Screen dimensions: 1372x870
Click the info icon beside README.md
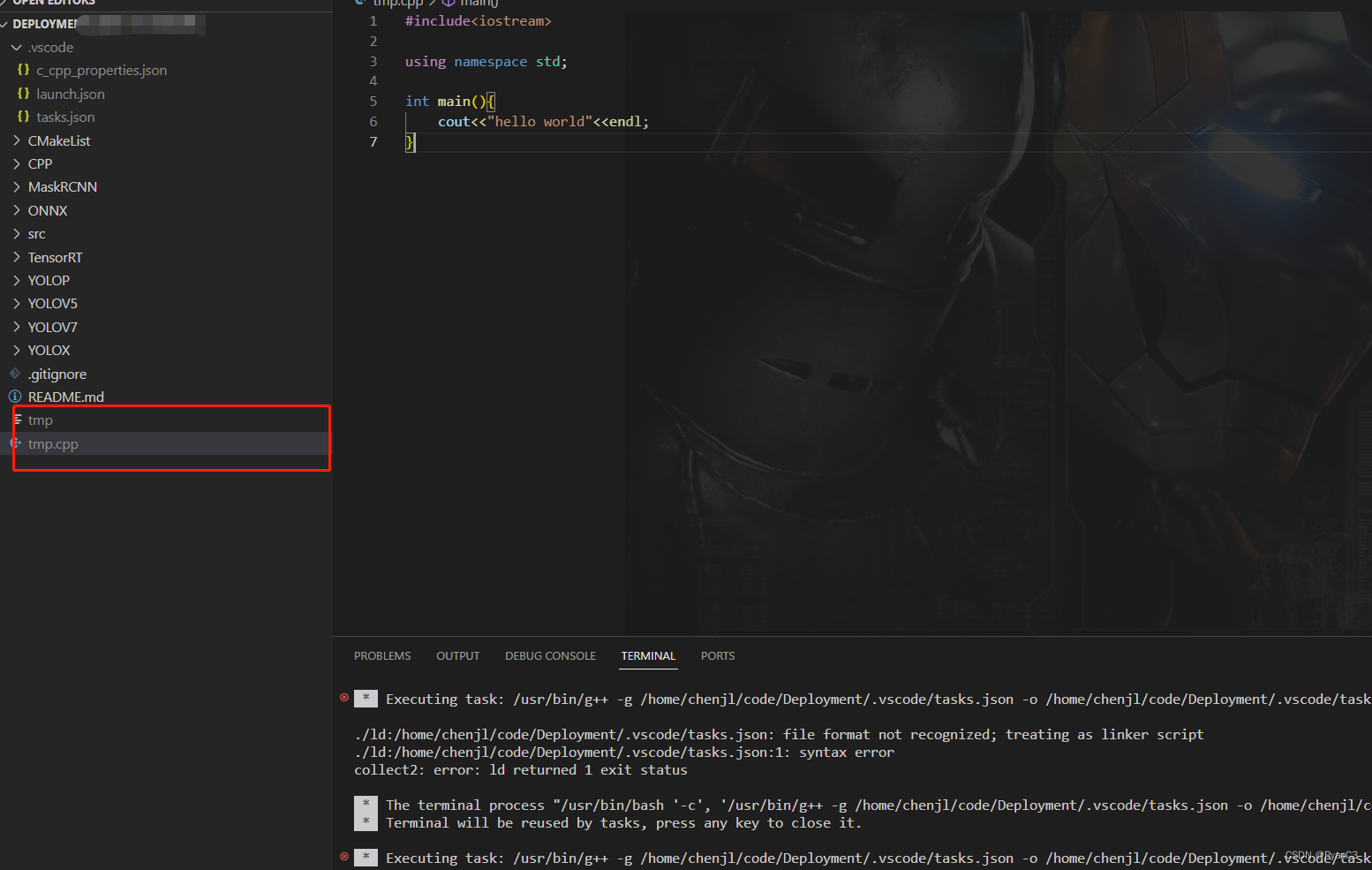(15, 397)
